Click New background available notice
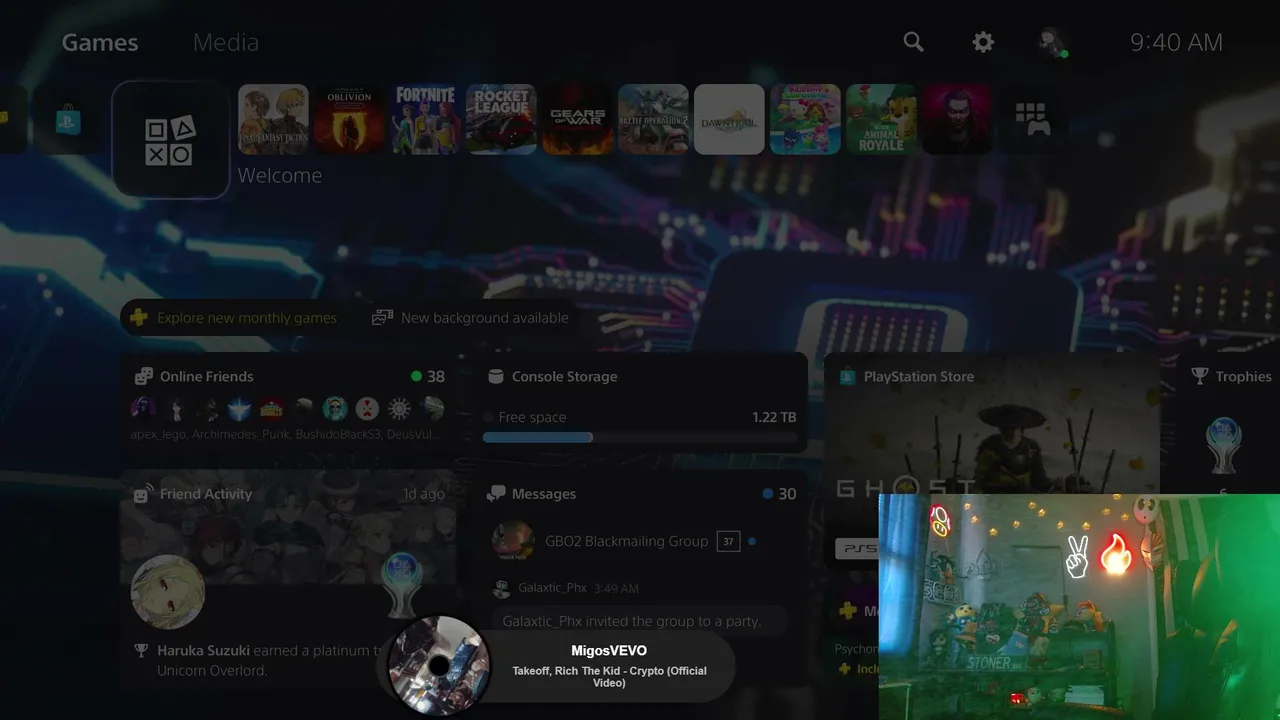This screenshot has width=1280, height=720. (x=470, y=318)
